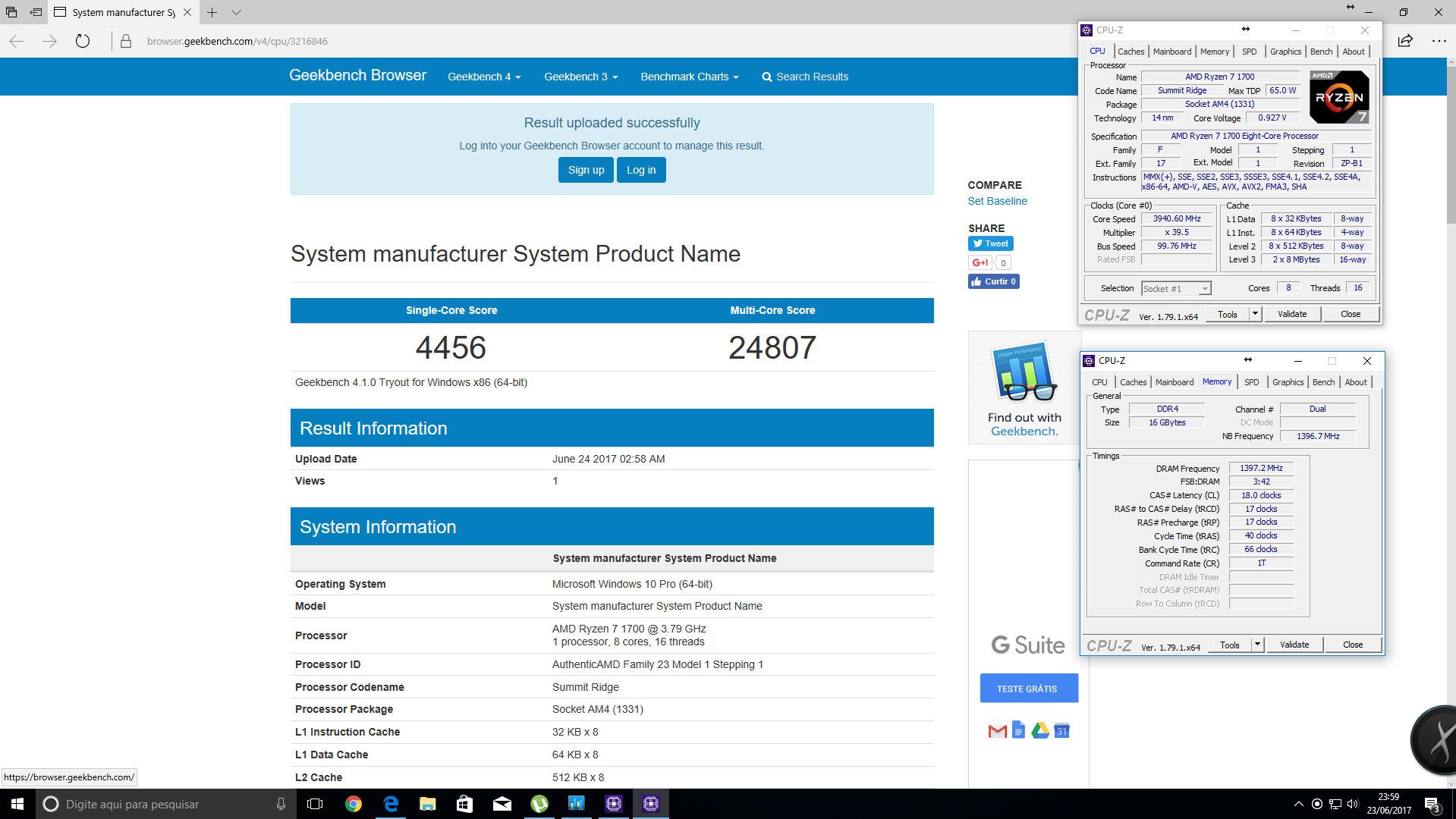Click the Gmail icon in G Suite ad
1456x819 pixels.
coord(997,731)
